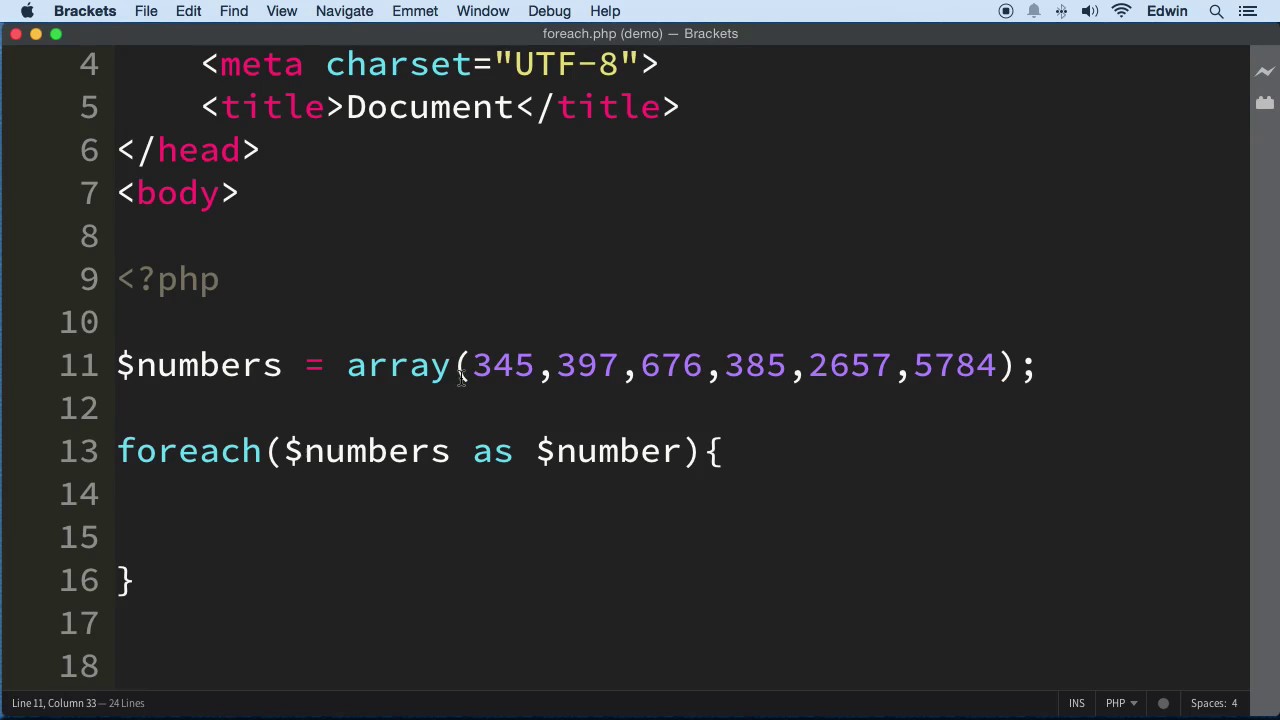Open the Edwin user menu

pos(1167,11)
